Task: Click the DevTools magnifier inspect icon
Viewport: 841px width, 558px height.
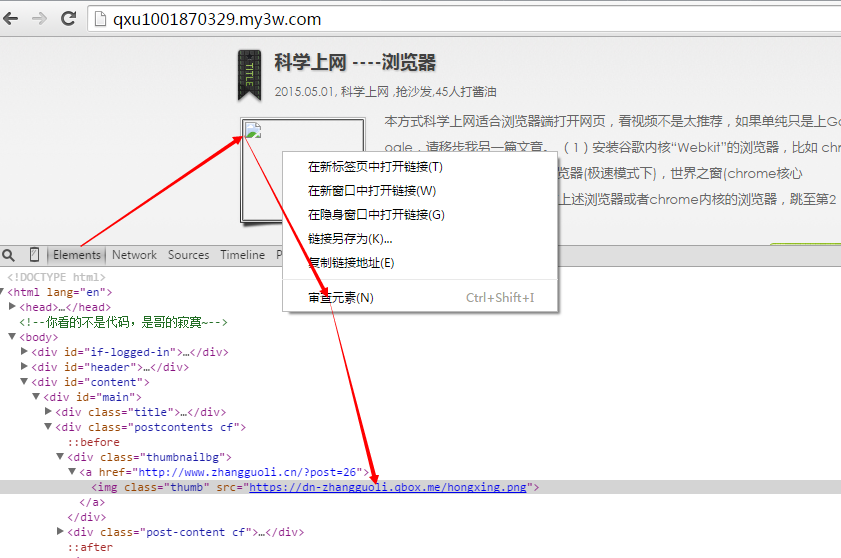Action: pos(9,255)
